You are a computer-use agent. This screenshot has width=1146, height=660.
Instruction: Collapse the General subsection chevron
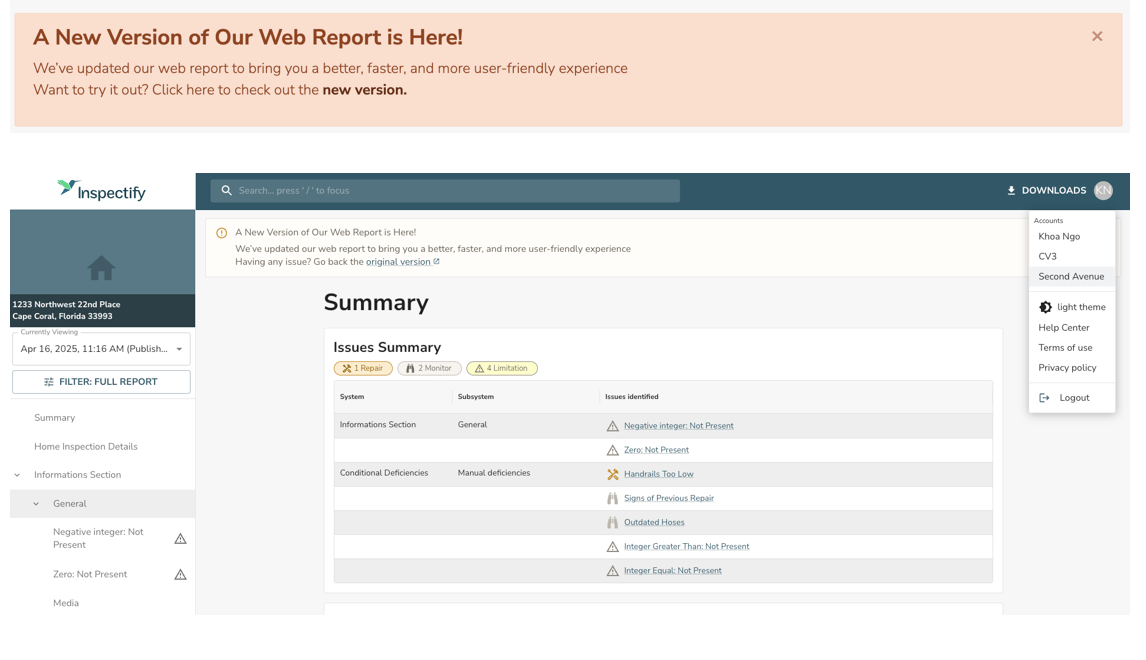[x=36, y=504]
